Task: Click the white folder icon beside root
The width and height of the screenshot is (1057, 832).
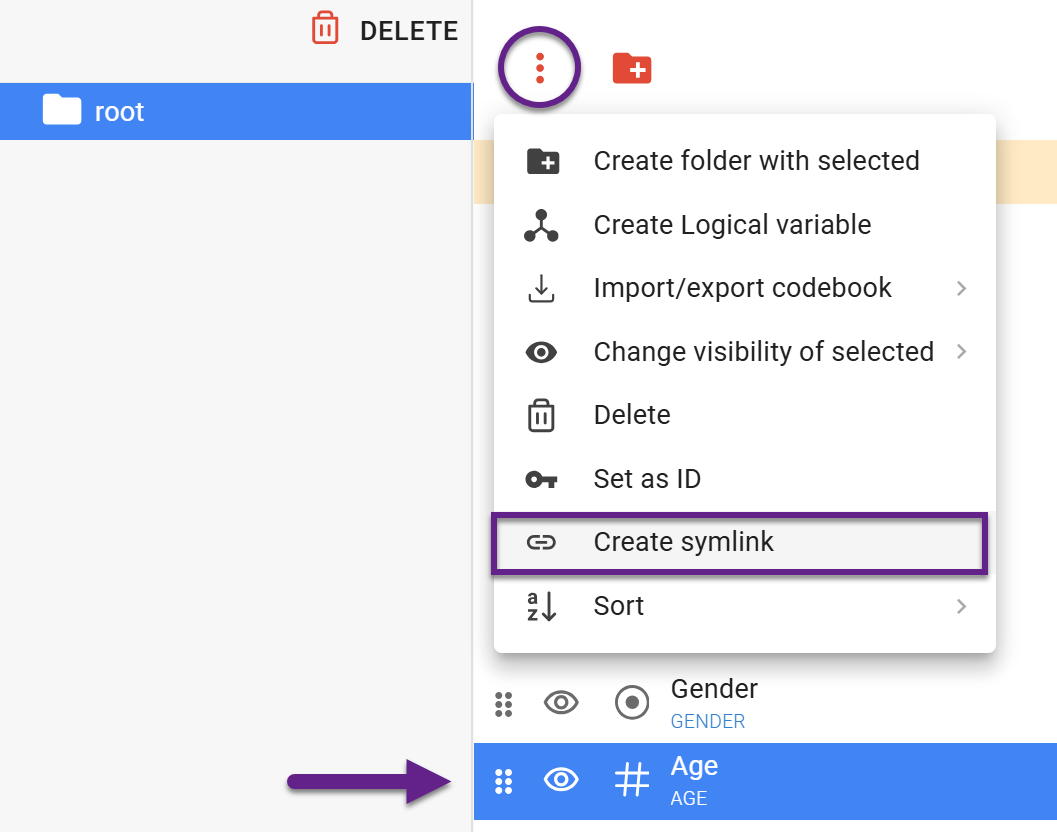Action: pos(62,110)
